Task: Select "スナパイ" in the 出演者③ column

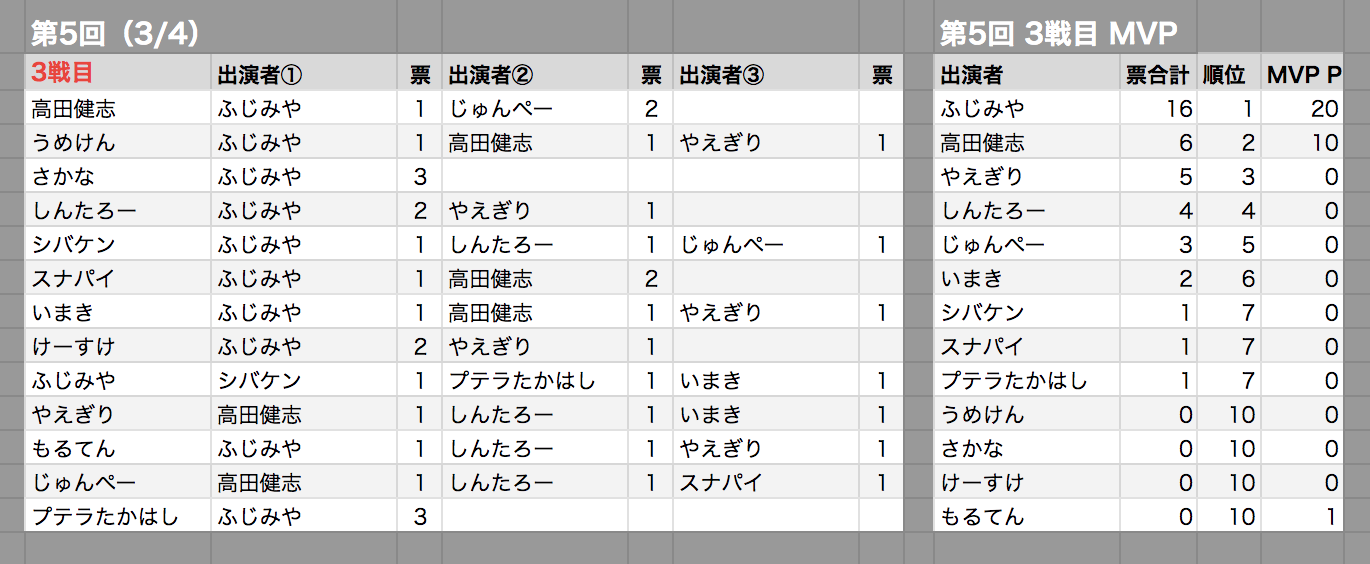Action: point(765,482)
